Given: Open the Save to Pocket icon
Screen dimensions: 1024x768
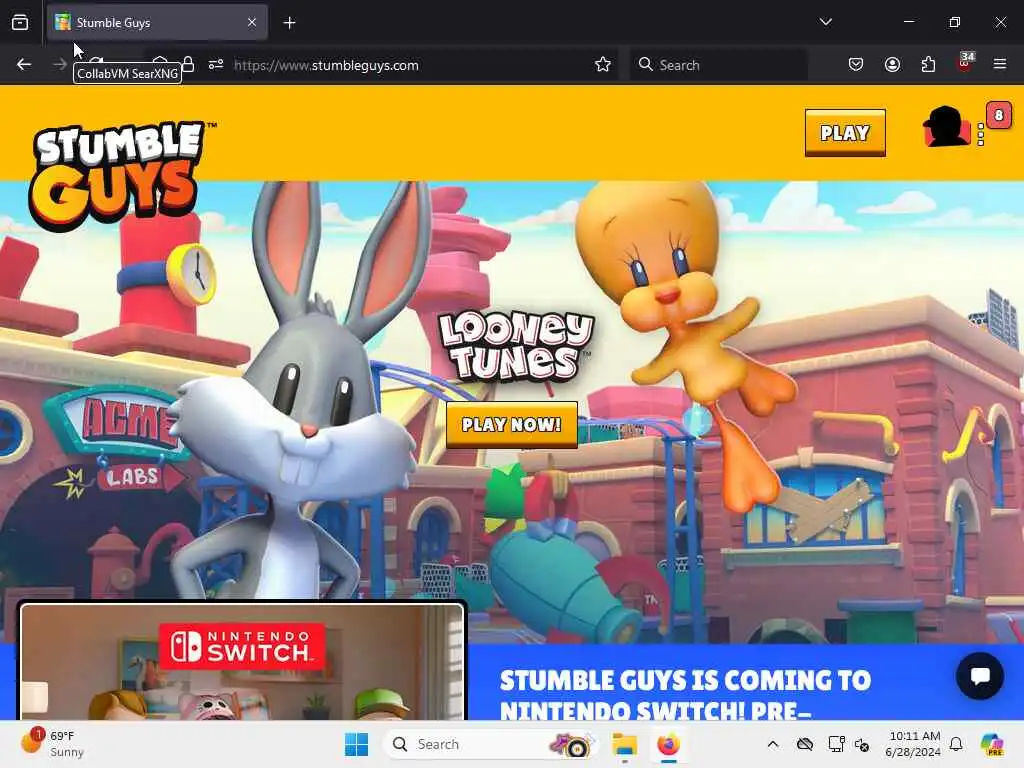Looking at the screenshot, I should pos(856,64).
